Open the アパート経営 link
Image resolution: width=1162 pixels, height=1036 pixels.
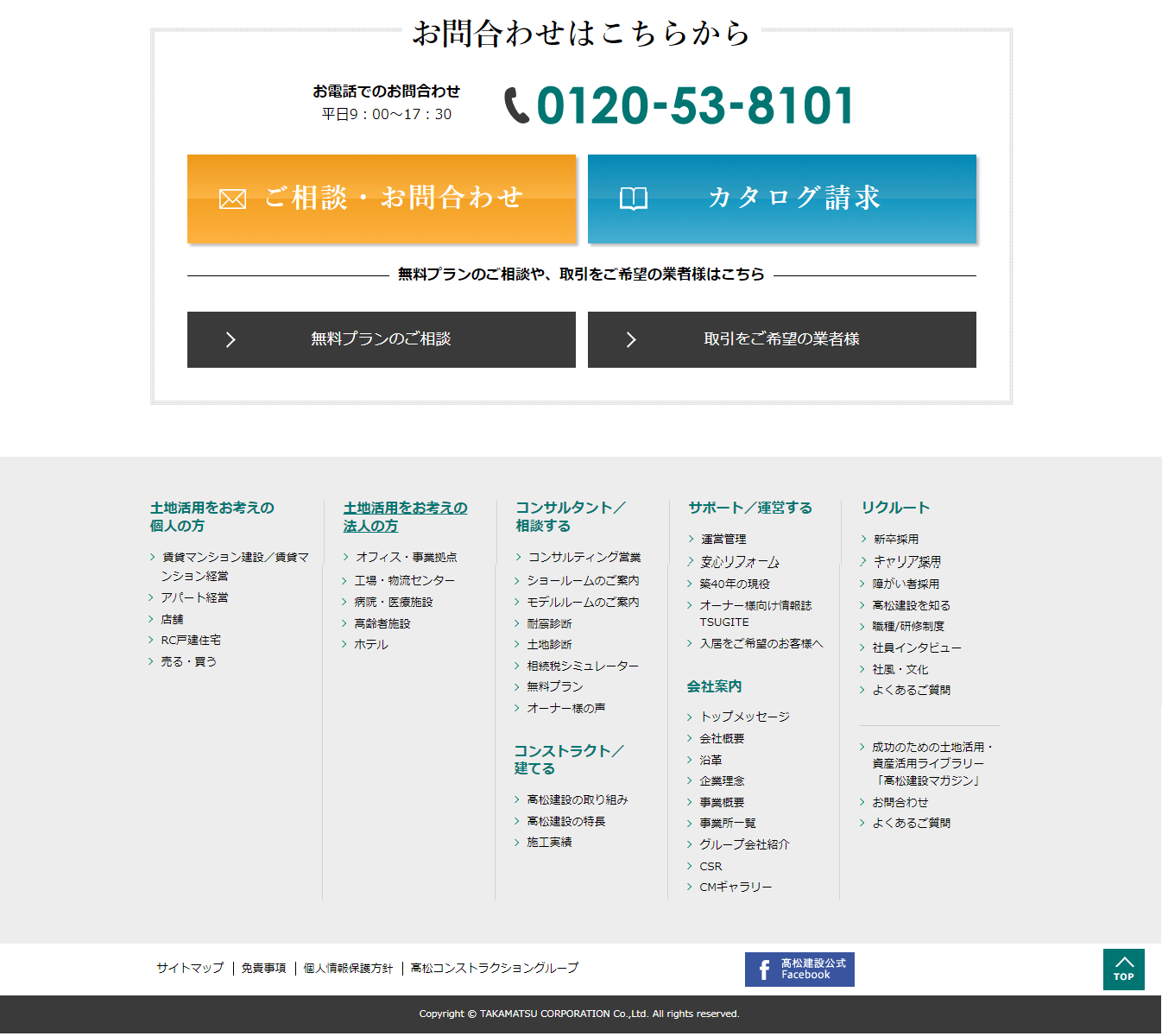tap(194, 597)
